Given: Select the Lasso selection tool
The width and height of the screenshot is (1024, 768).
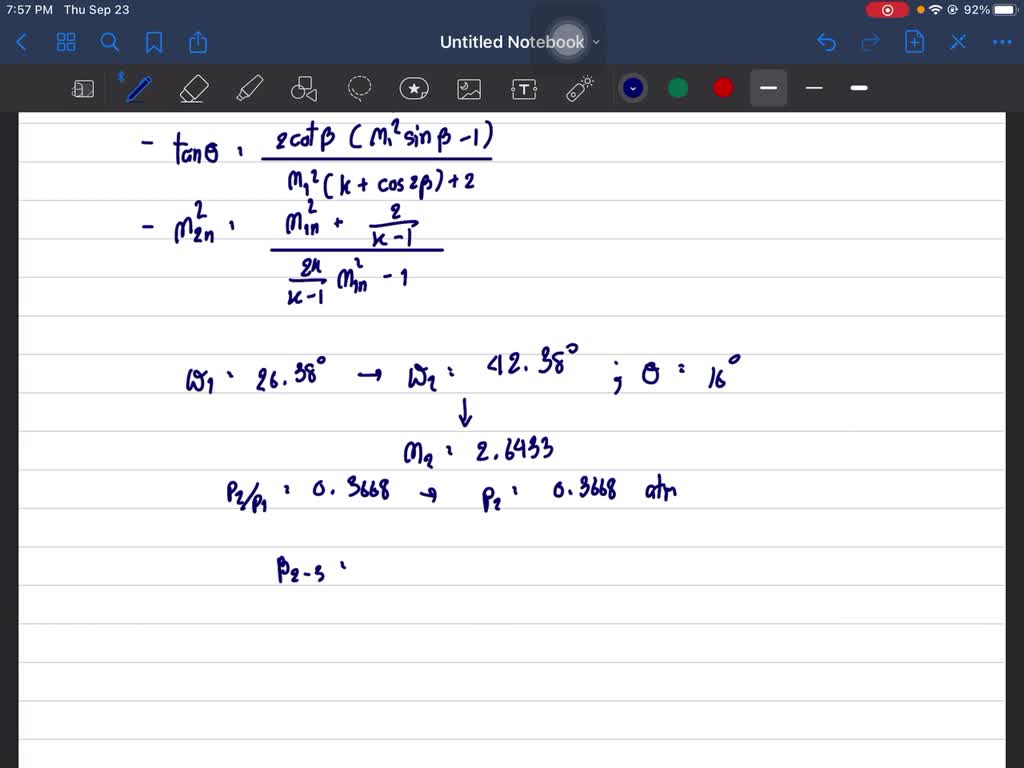Looking at the screenshot, I should point(359,89).
